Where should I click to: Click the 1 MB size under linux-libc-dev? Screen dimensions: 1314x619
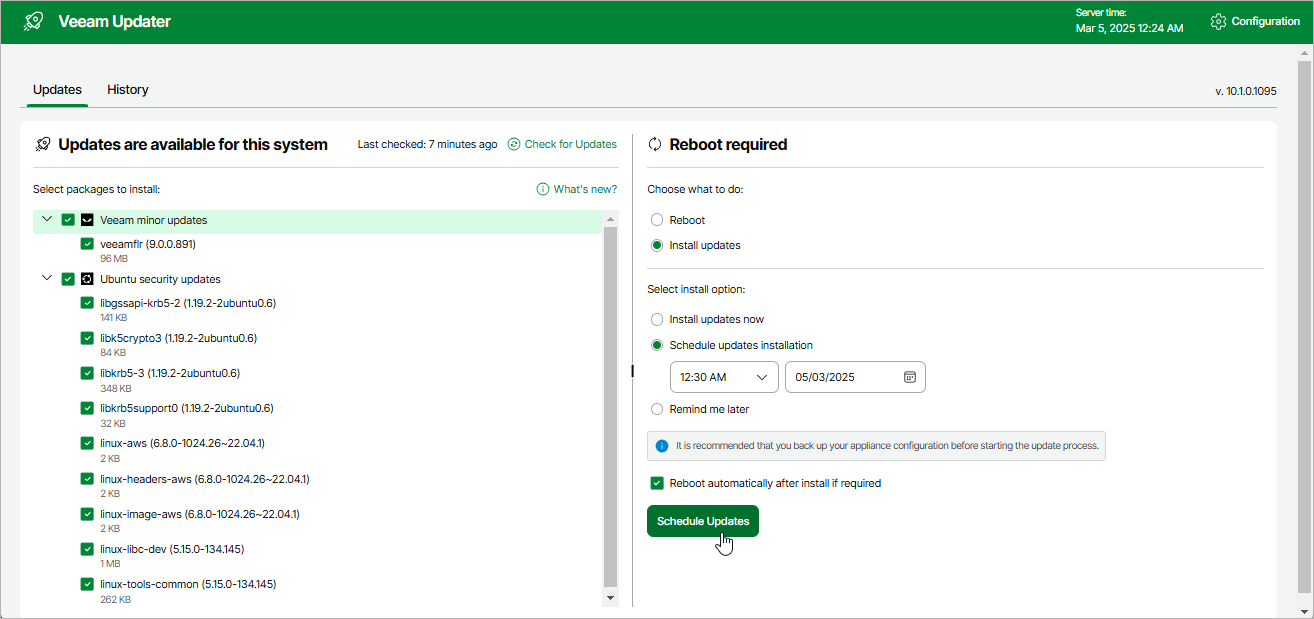[111, 564]
